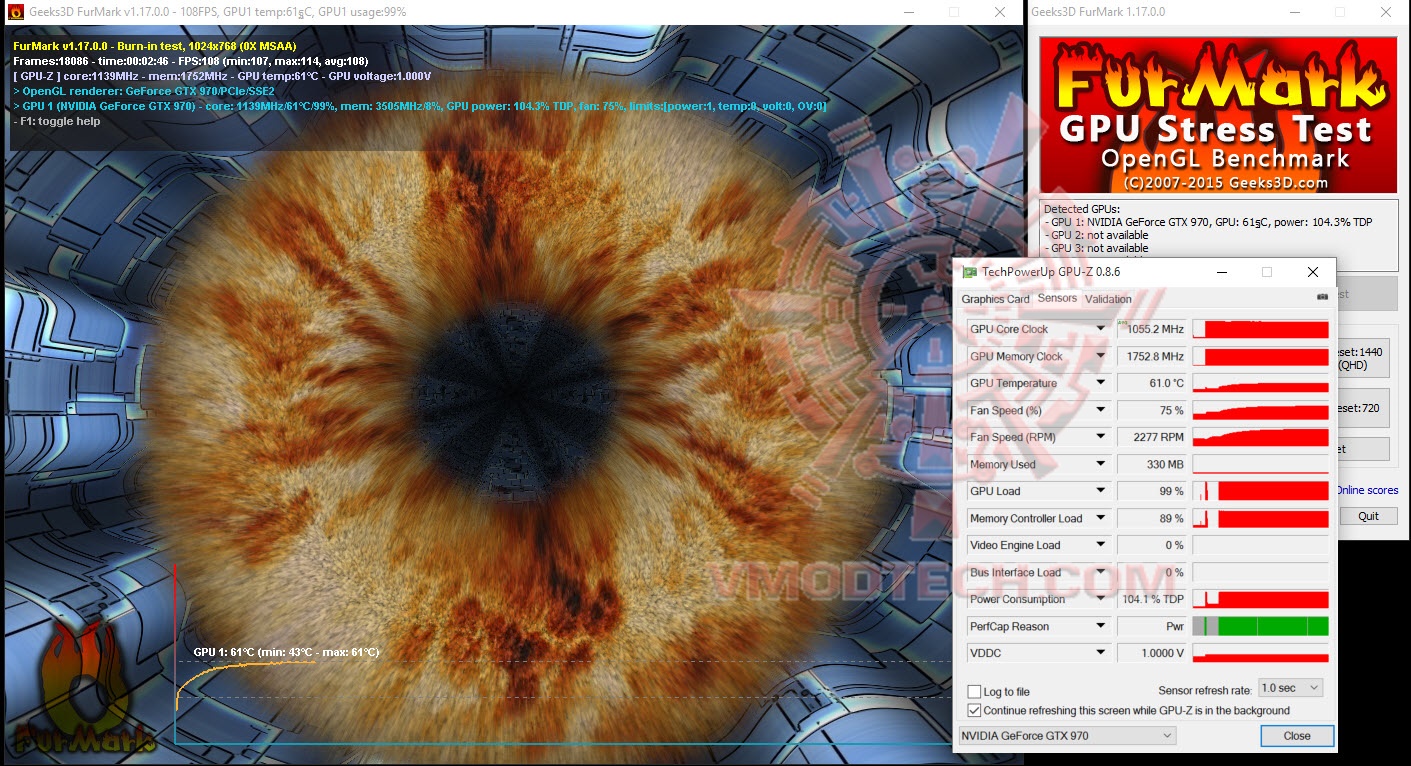Viewport: 1411px width, 766px height.
Task: Start the preset:720 benchmark
Action: point(1362,408)
